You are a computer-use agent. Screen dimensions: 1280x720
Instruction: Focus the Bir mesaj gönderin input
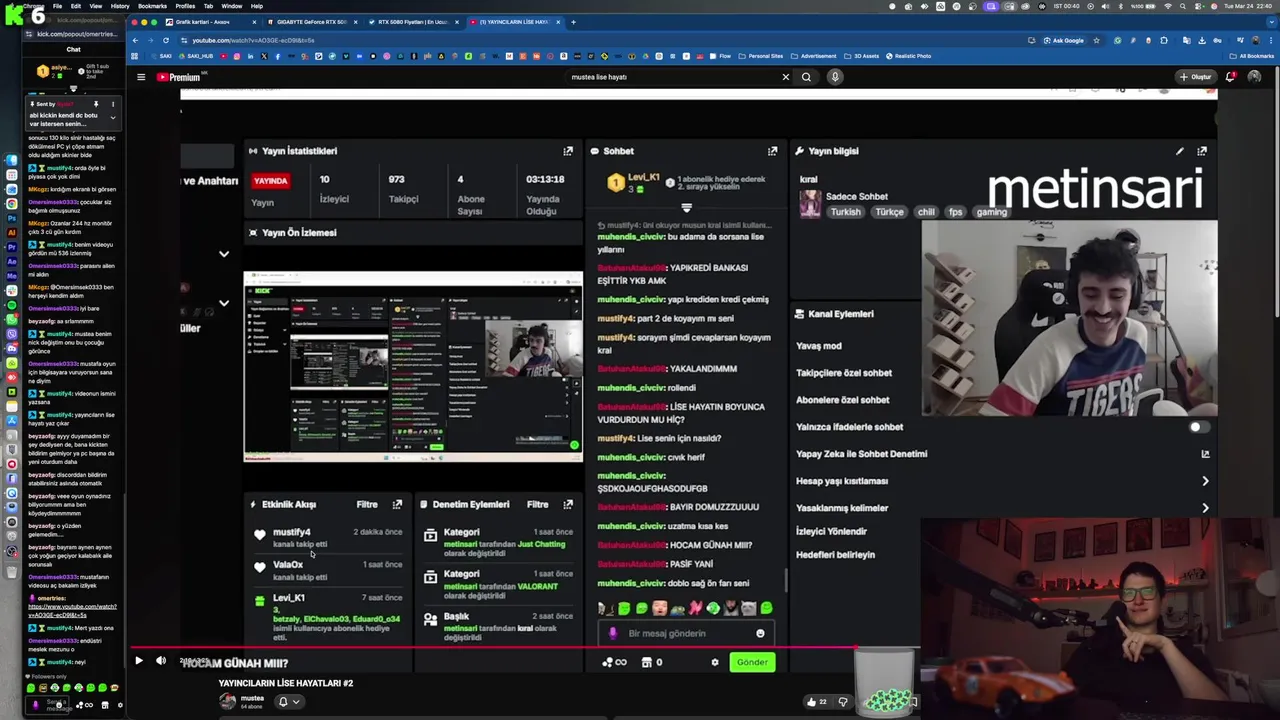685,633
